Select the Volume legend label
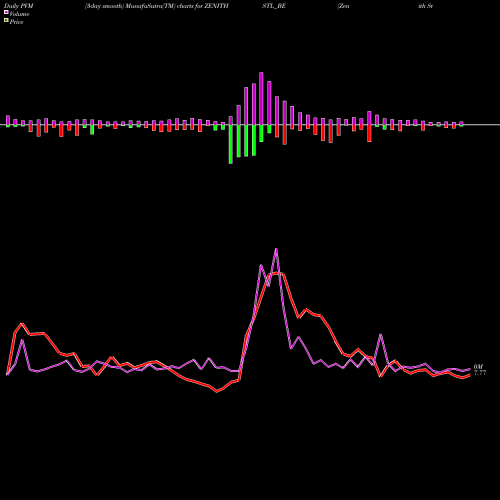The height and width of the screenshot is (500, 500). [x=19, y=14]
